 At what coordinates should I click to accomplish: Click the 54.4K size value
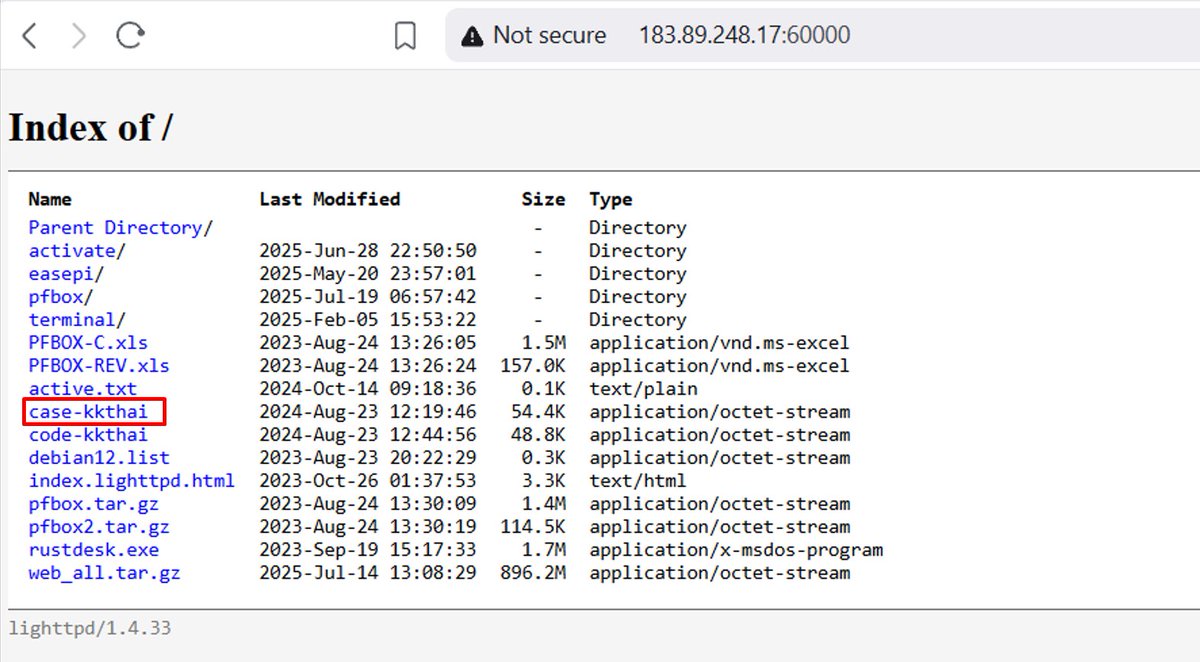538,412
